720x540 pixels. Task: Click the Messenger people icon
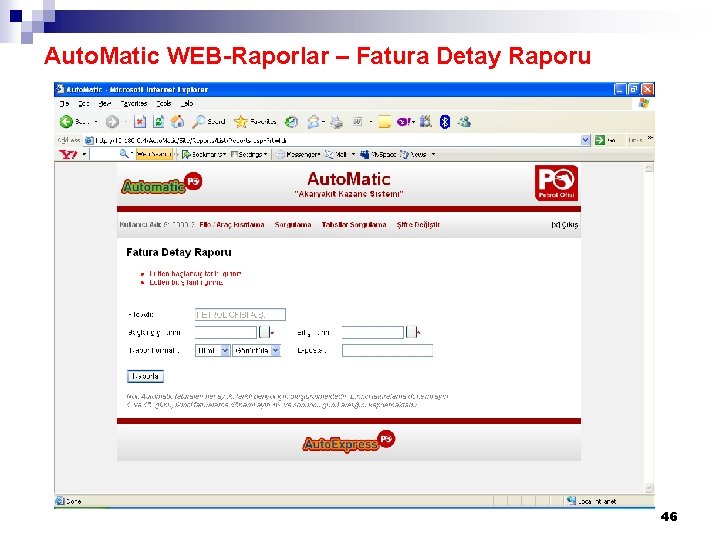[x=465, y=122]
